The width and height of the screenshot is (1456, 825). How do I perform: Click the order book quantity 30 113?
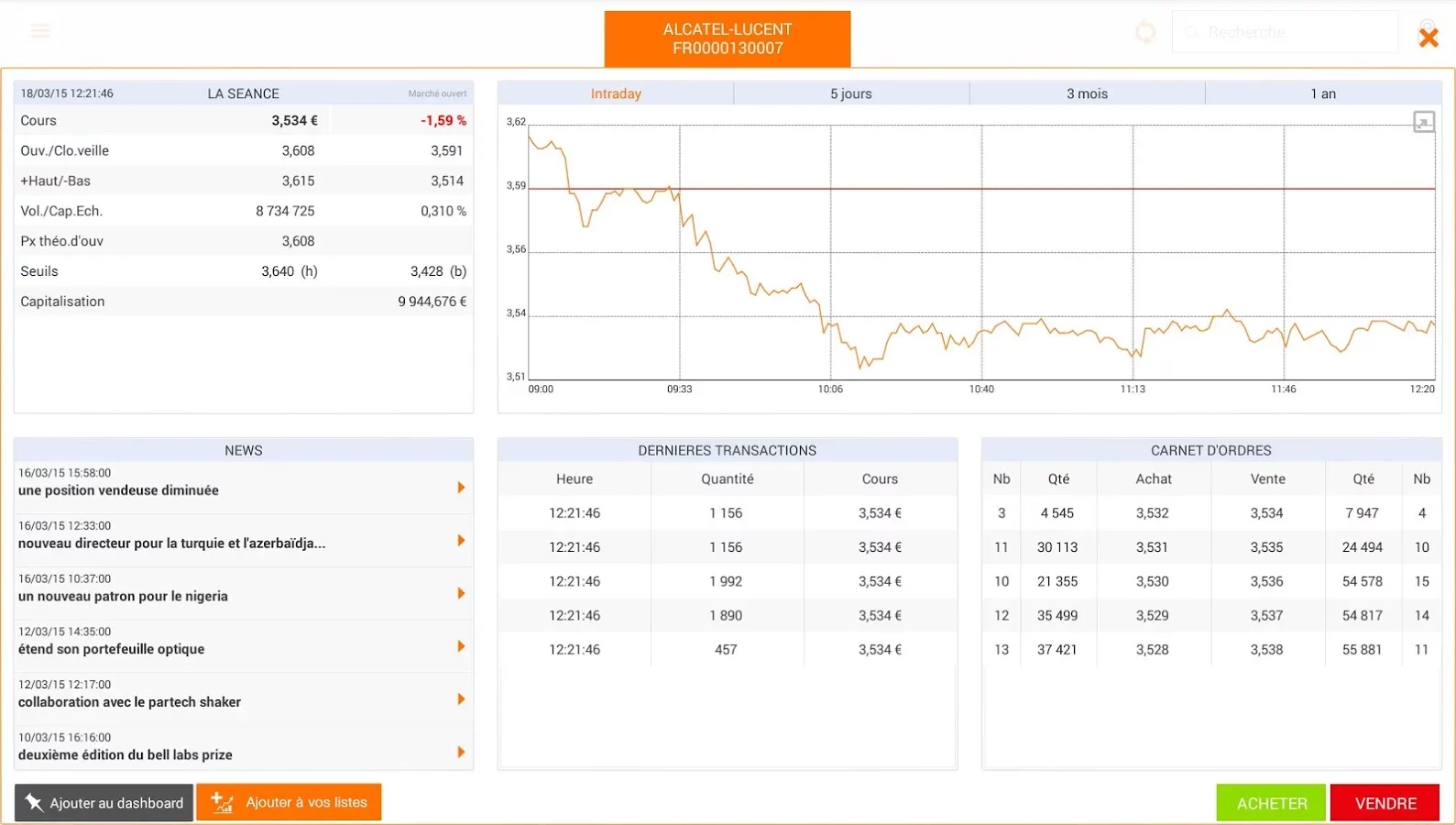[1057, 547]
